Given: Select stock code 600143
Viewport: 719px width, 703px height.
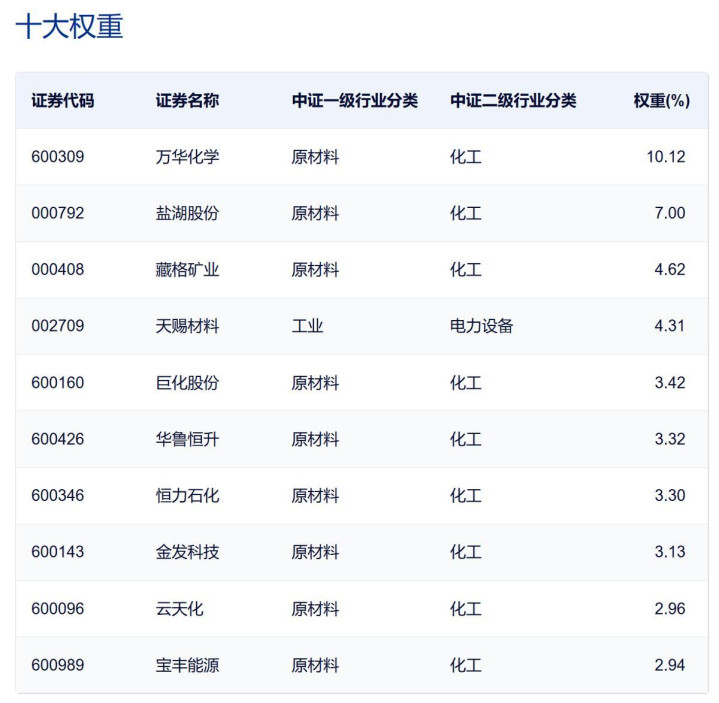Looking at the screenshot, I should [58, 552].
